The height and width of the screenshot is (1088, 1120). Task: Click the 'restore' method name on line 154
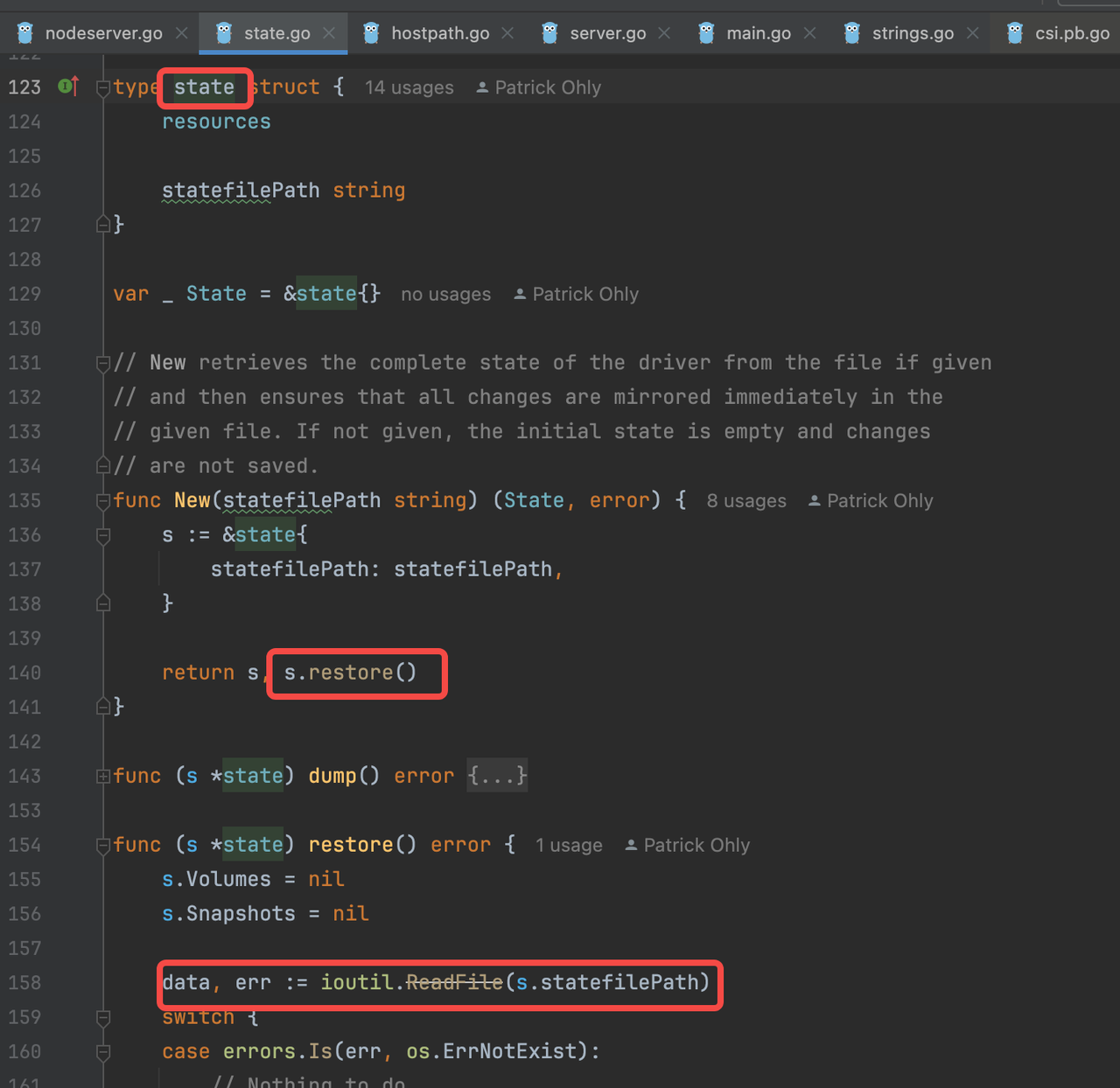click(x=350, y=845)
